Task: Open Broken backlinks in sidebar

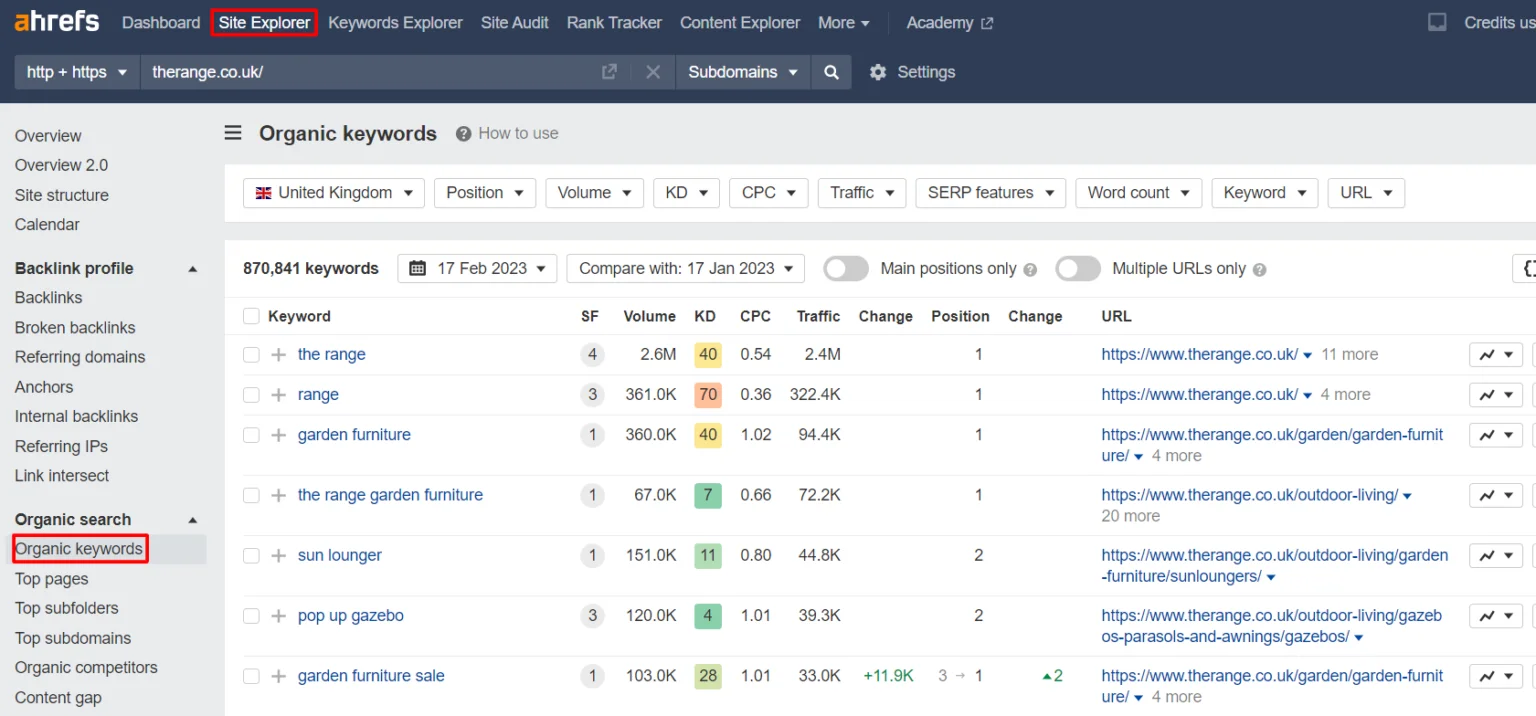Action: pos(75,327)
